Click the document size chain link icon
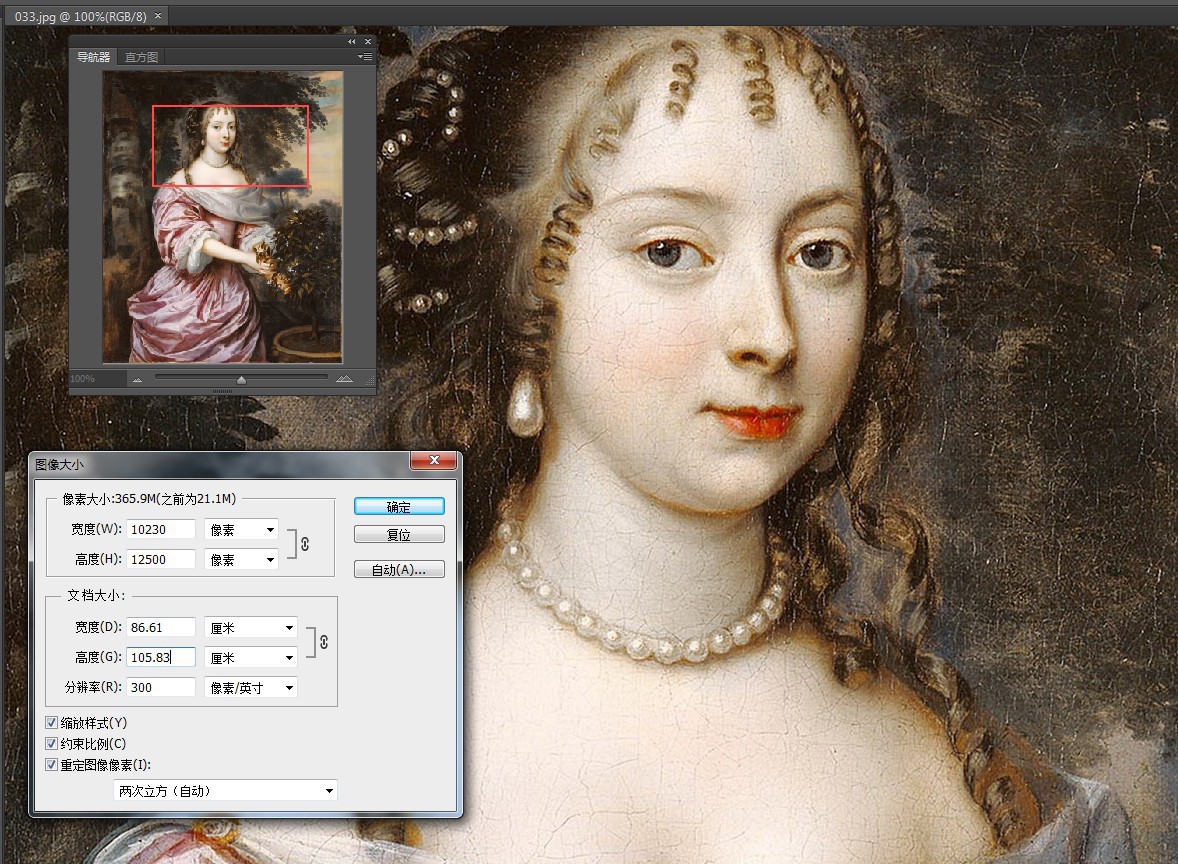 (324, 642)
